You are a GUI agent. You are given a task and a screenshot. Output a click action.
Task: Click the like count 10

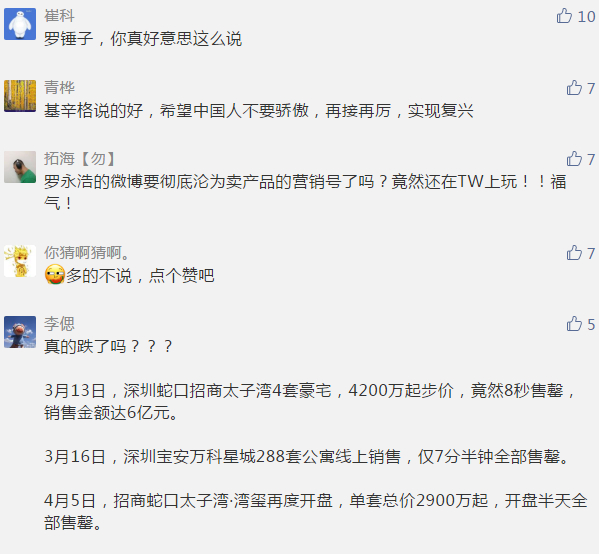pos(586,17)
